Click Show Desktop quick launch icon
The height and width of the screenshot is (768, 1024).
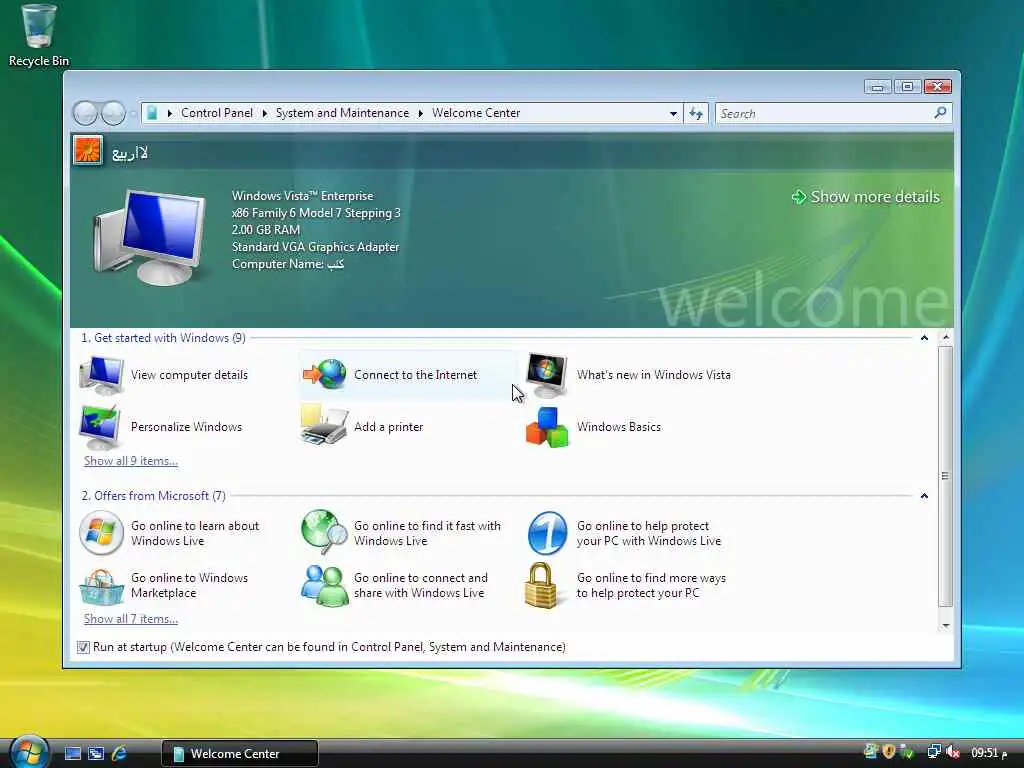pos(73,754)
